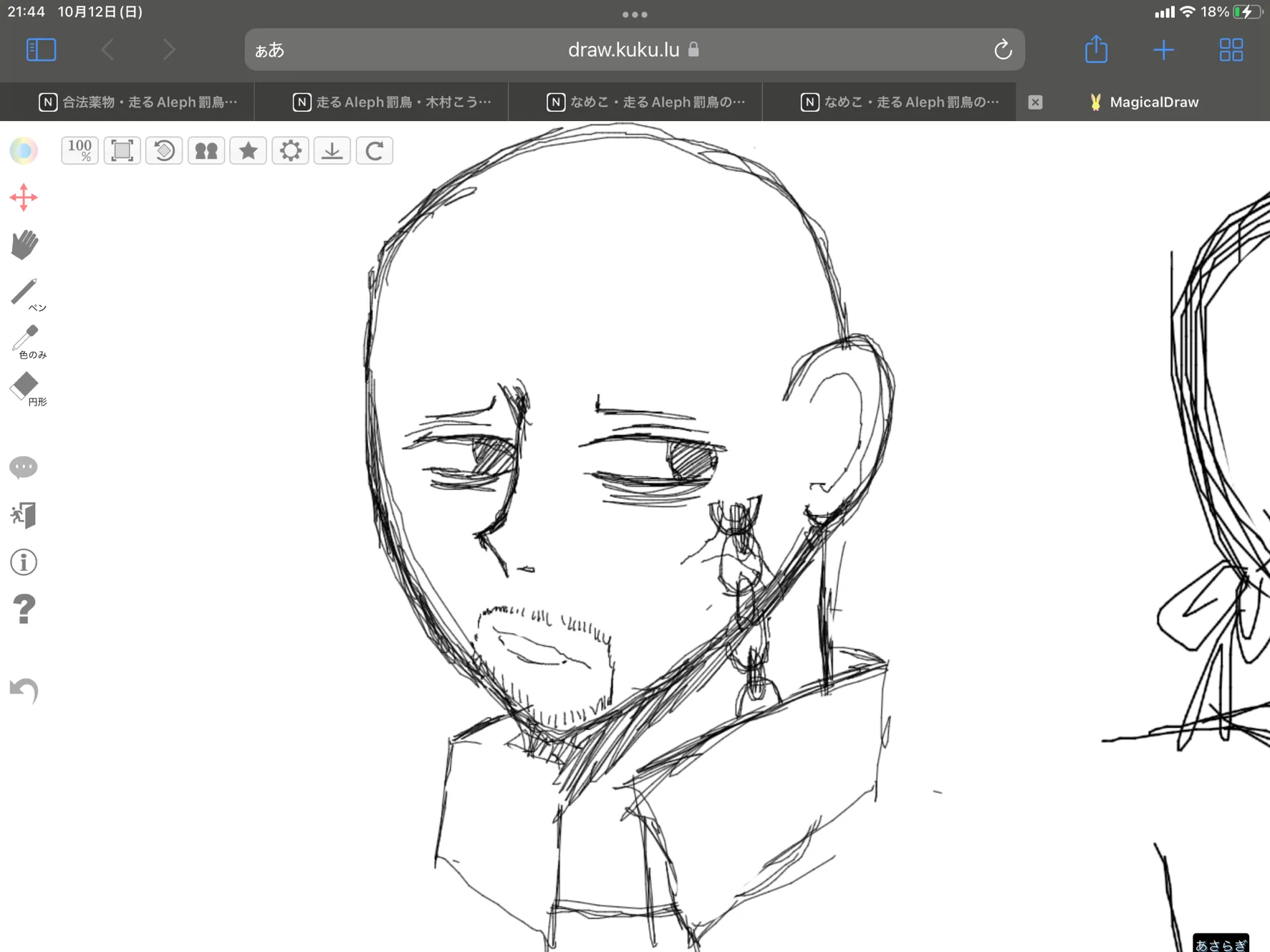Viewport: 1270px width, 952px height.
Task: Click the 100% zoom button
Action: click(80, 150)
